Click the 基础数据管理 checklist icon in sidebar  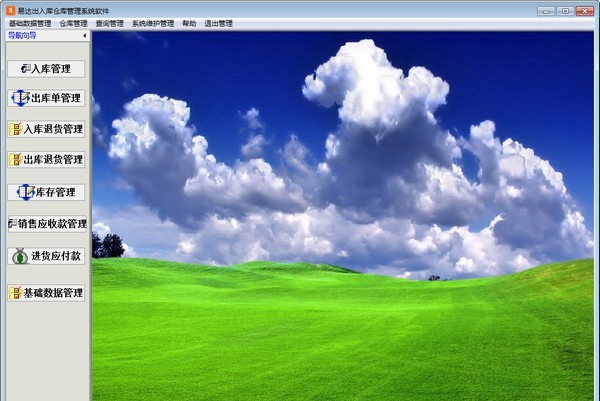pos(16,293)
